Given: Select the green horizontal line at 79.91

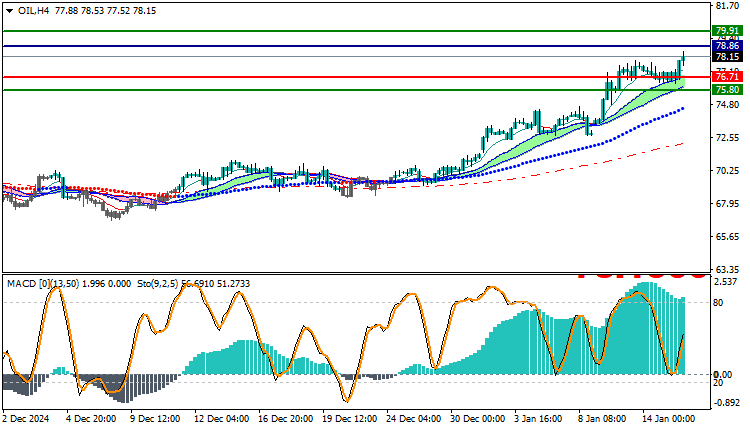Looking at the screenshot, I should click(356, 31).
